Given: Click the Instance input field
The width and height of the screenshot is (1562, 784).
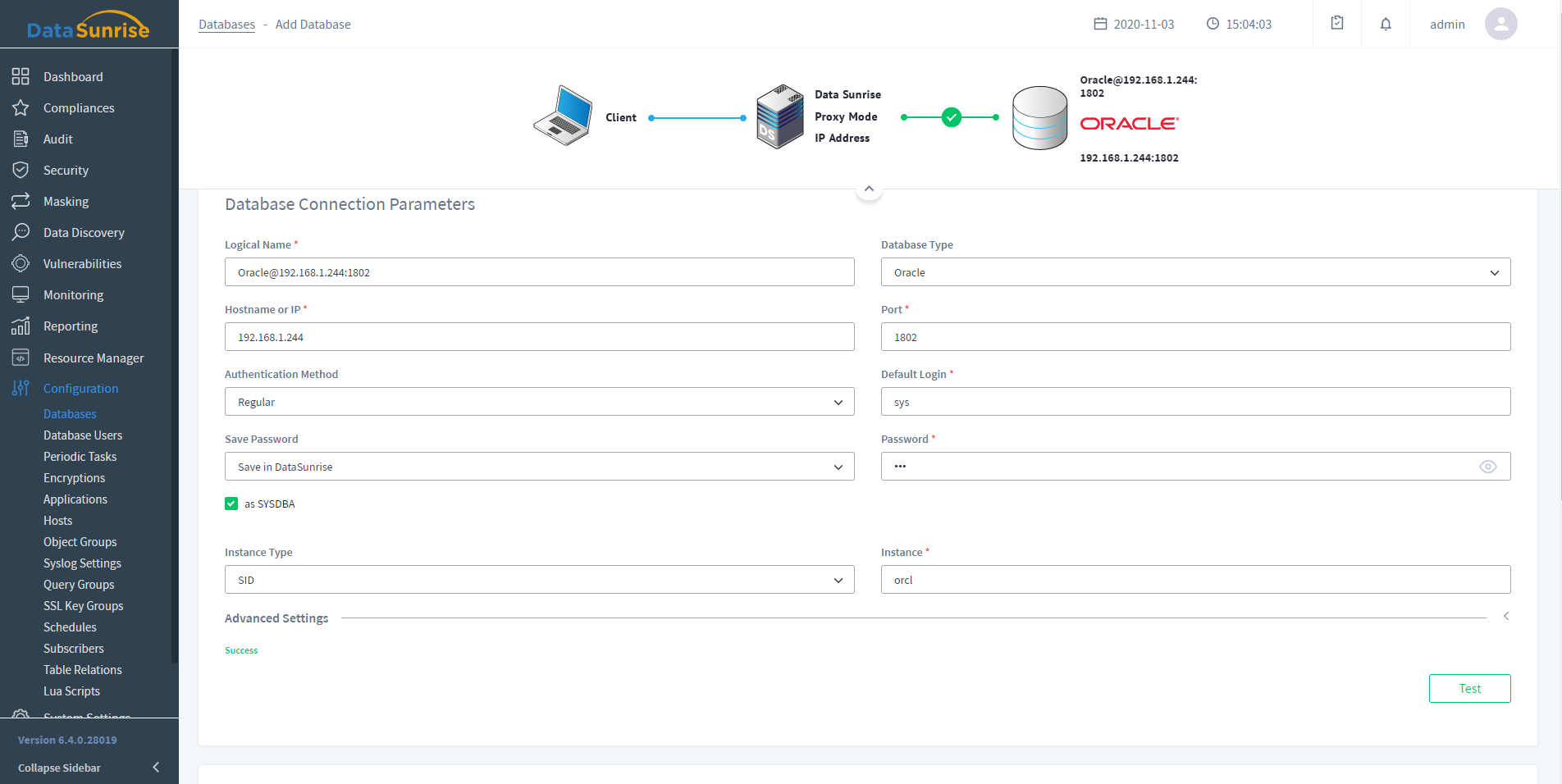Looking at the screenshot, I should click(1195, 580).
